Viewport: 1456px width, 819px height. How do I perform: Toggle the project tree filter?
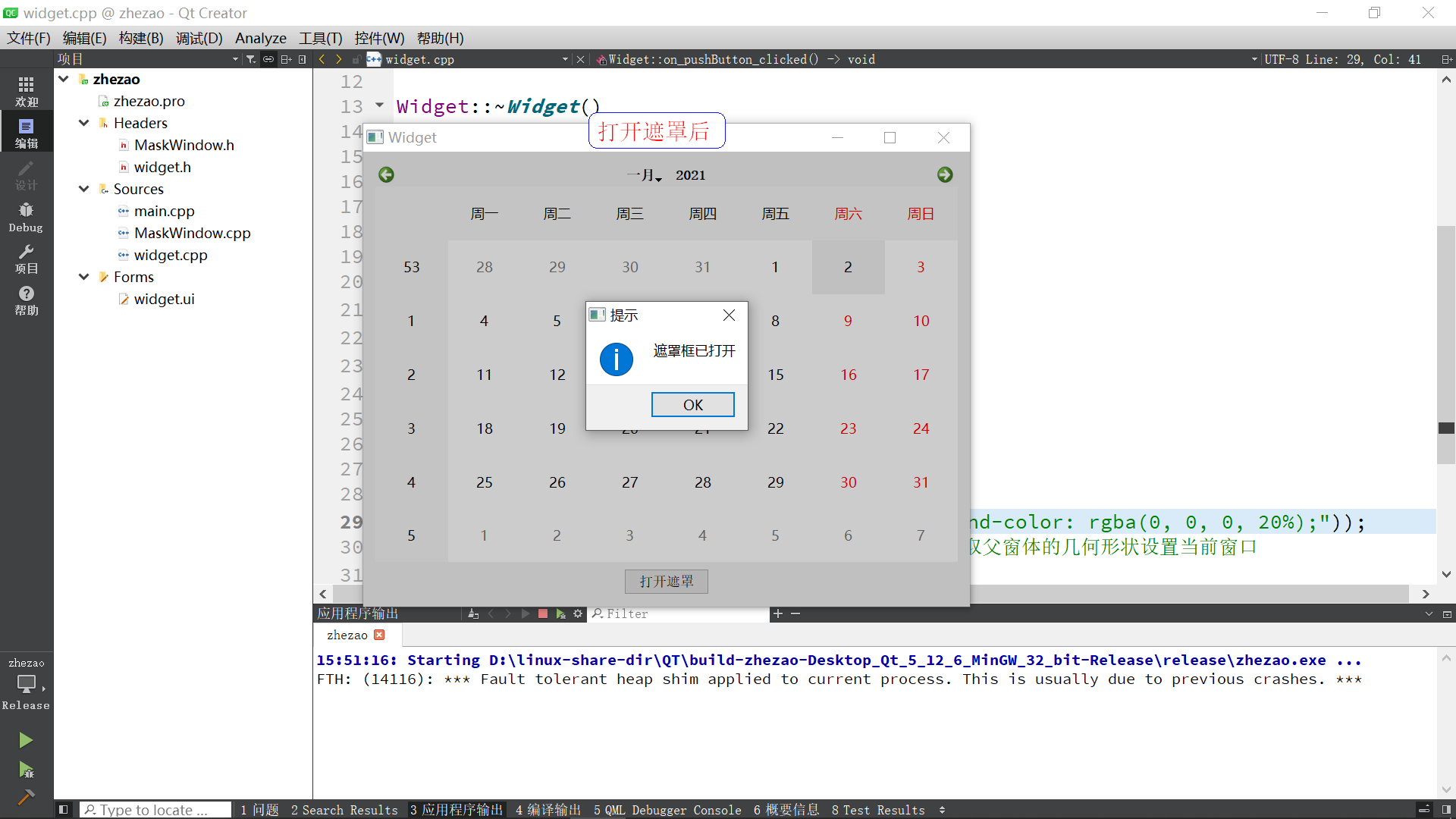[x=251, y=59]
